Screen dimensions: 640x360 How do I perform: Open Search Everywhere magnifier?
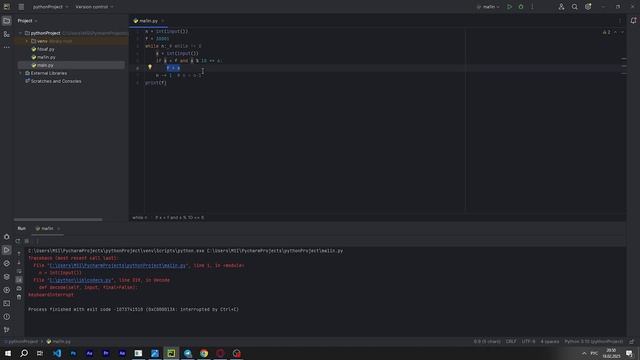[x=575, y=7]
